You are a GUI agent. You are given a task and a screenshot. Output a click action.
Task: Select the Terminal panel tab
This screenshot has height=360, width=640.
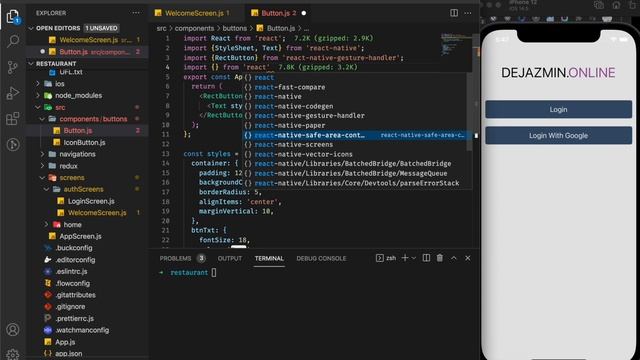269,258
